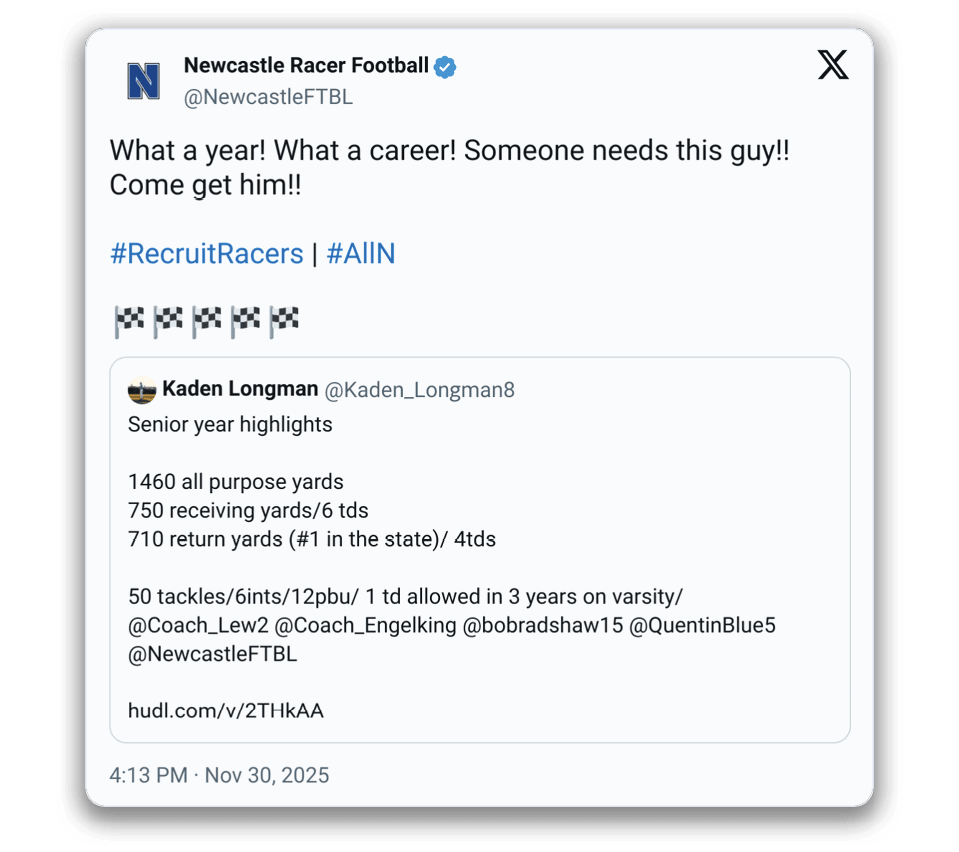959x852 pixels.
Task: Open the #RecruitRacers hashtag
Action: [x=206, y=254]
